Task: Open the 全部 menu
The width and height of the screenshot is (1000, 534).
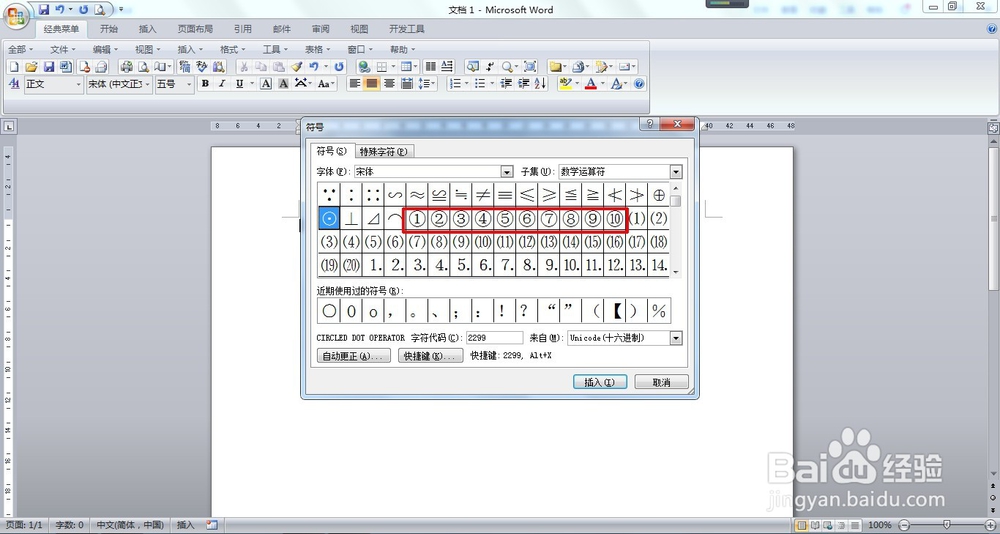Action: 20,49
